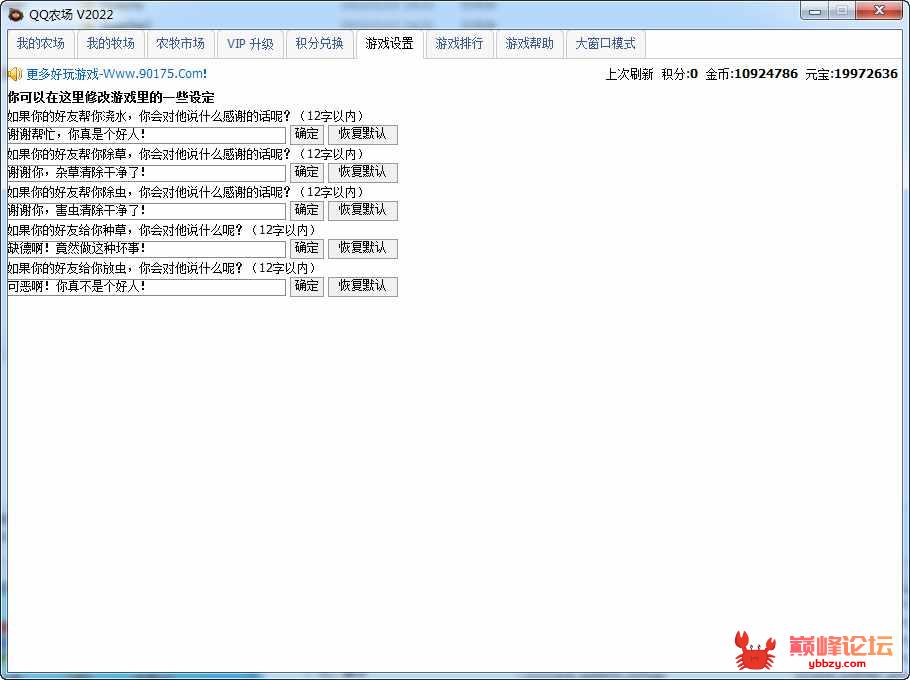Edit the 缺德啊 planting-weeds message field

[146, 249]
